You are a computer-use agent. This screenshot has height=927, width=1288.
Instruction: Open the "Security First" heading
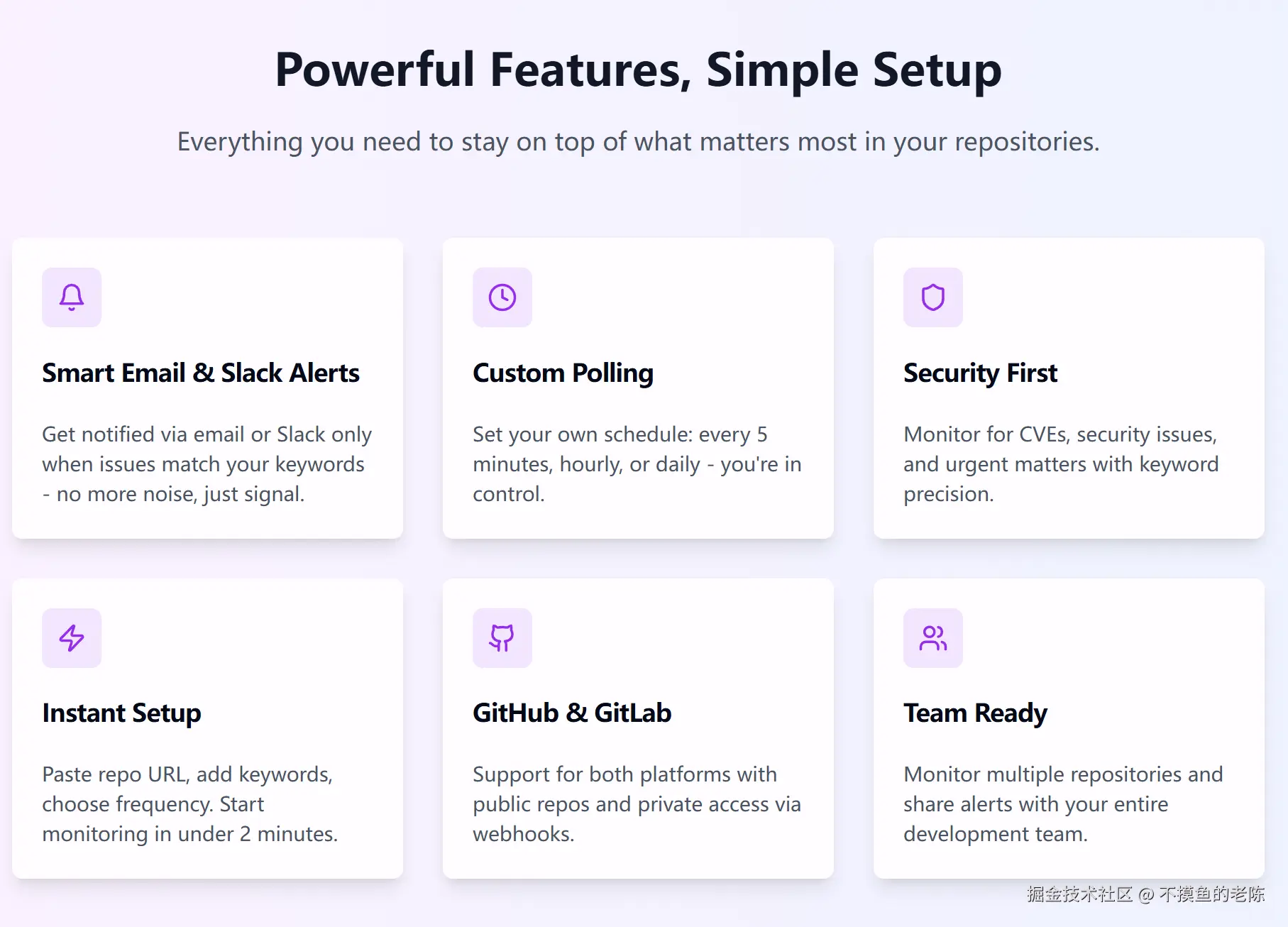[x=980, y=373]
